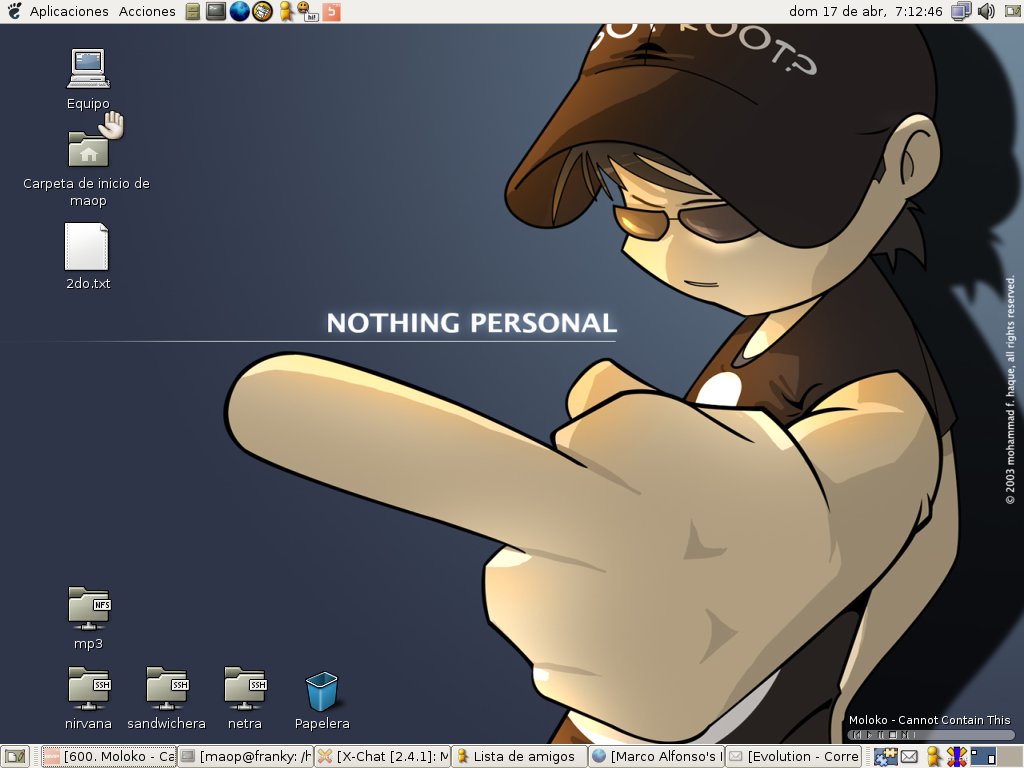
Task: Click the yellow buddy icon in system tray
Action: click(934, 757)
